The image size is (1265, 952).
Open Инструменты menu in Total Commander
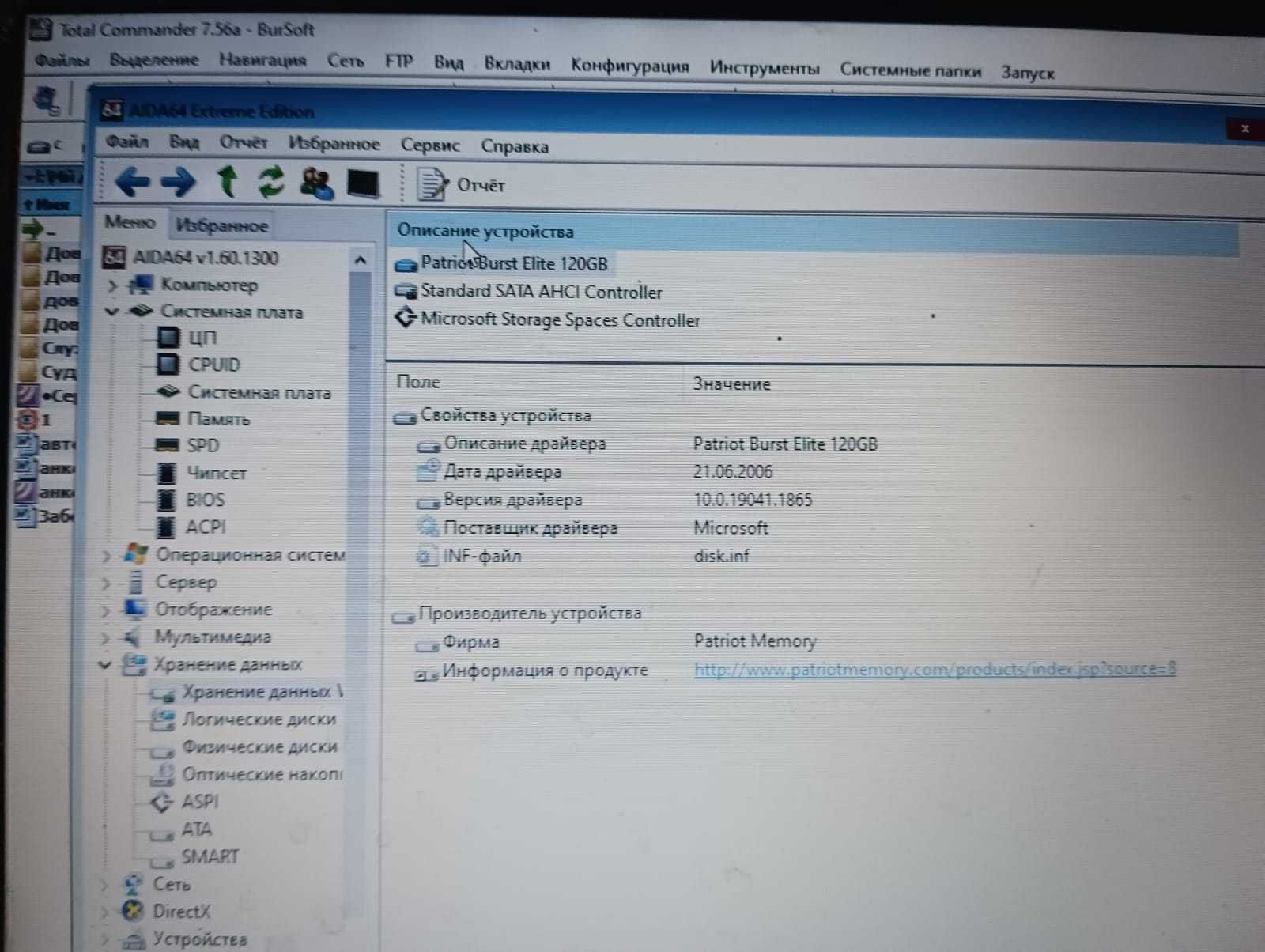[x=765, y=68]
